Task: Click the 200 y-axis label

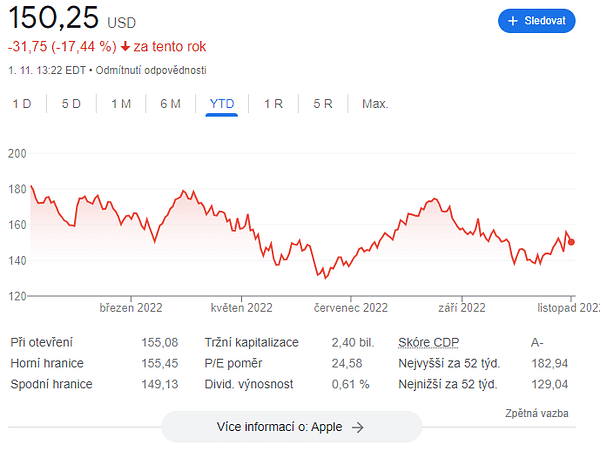Action: point(17,154)
